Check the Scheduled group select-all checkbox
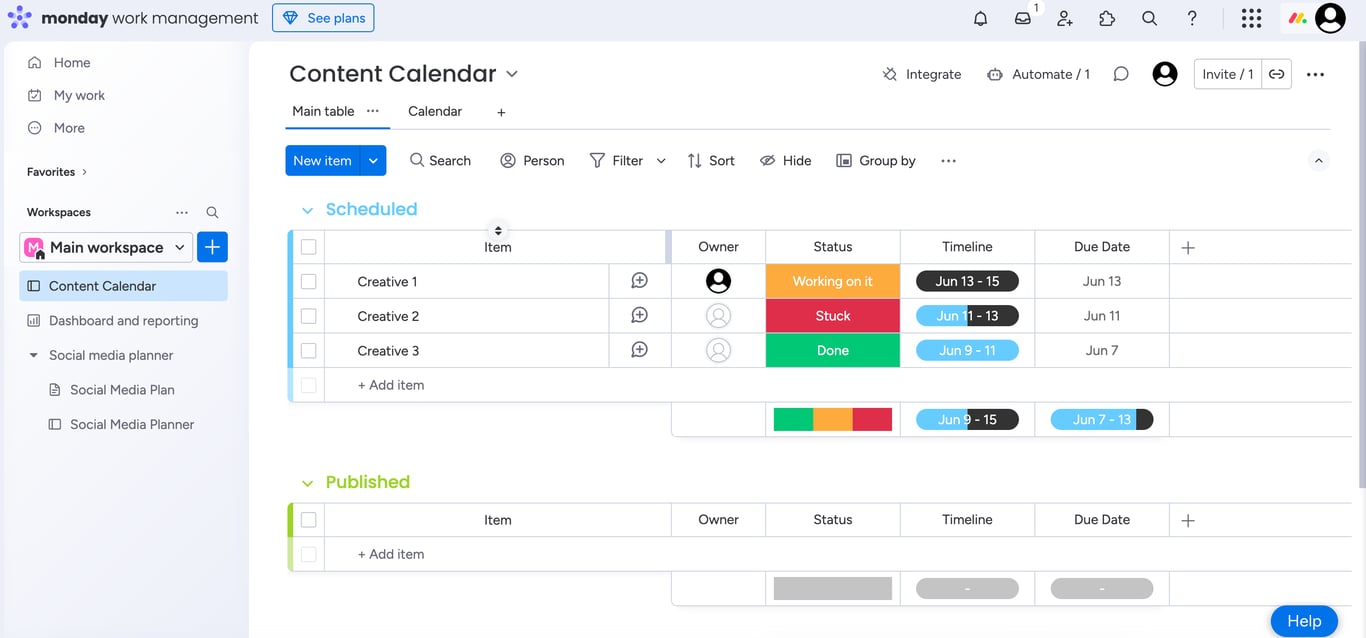Image resolution: width=1366 pixels, height=638 pixels. pos(308,246)
